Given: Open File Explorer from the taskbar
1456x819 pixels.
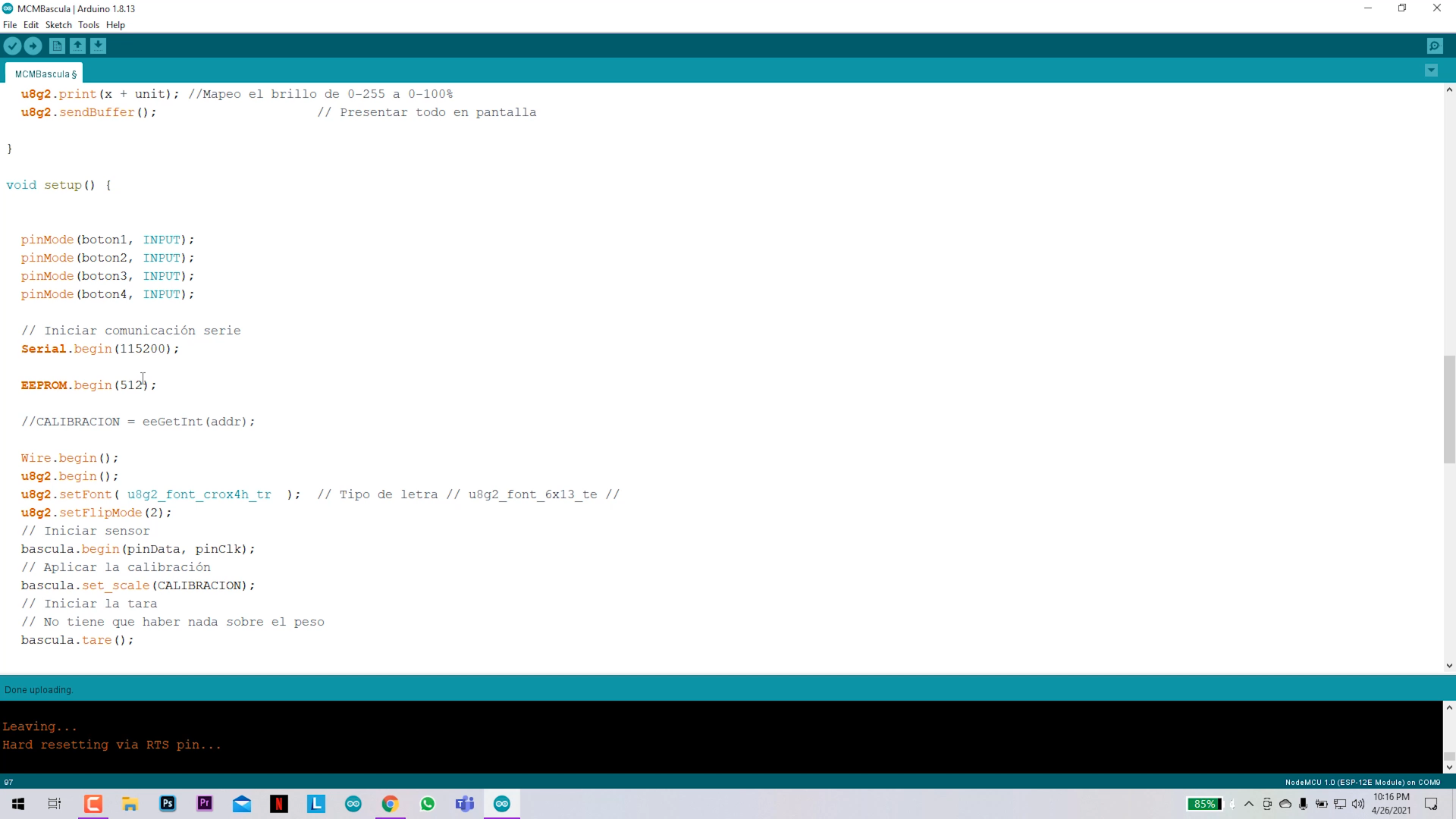Looking at the screenshot, I should [x=130, y=804].
